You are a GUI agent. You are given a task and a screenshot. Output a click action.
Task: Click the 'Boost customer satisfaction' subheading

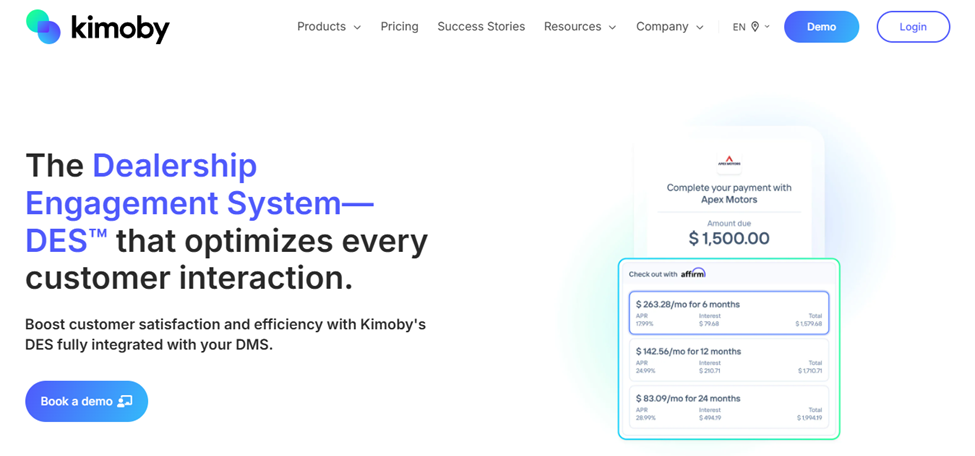coord(225,334)
